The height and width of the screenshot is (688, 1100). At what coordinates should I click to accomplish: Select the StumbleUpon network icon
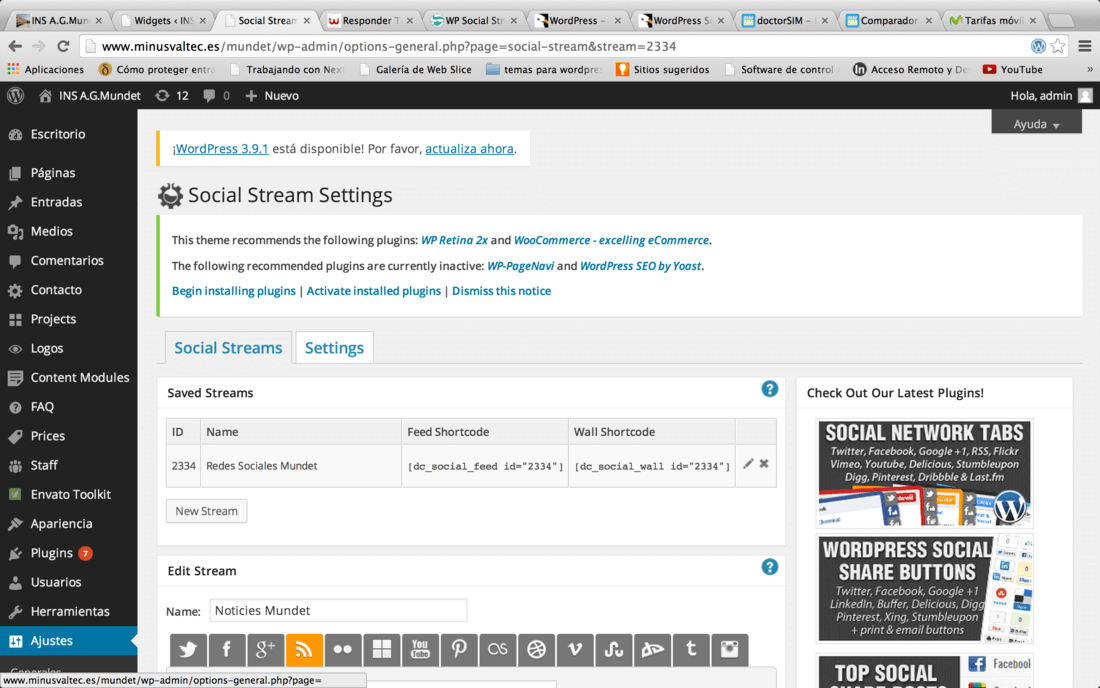614,649
